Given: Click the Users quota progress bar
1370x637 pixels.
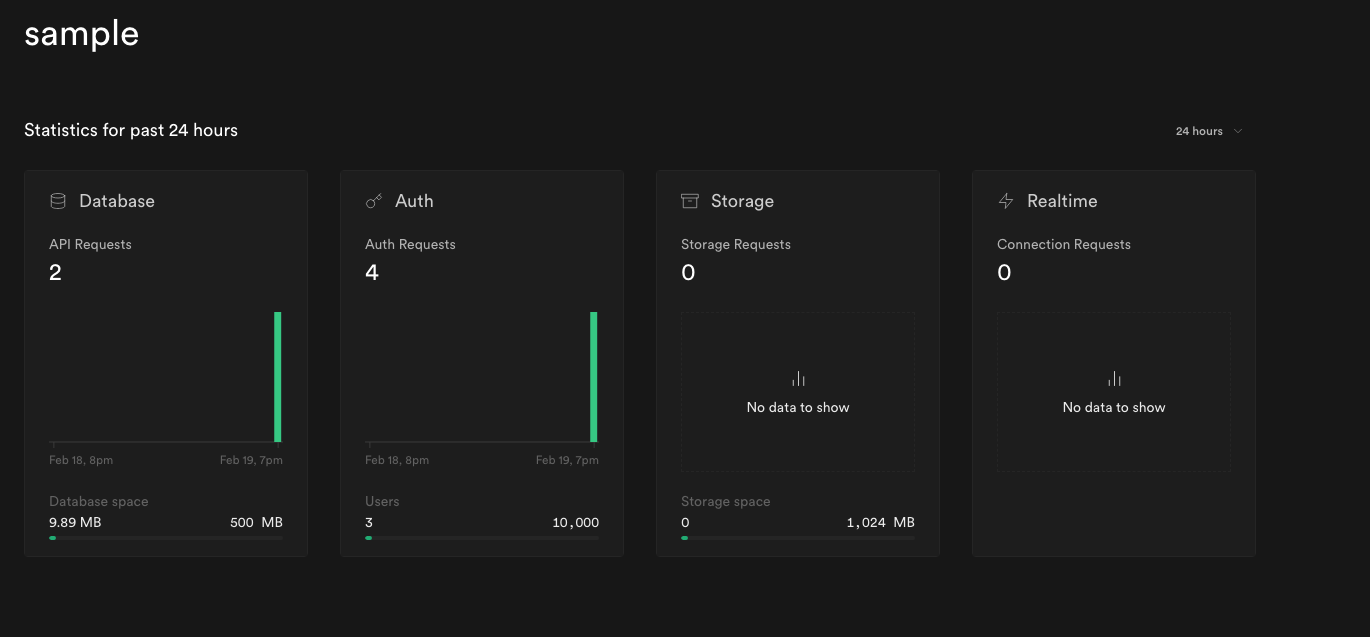Looking at the screenshot, I should (482, 538).
